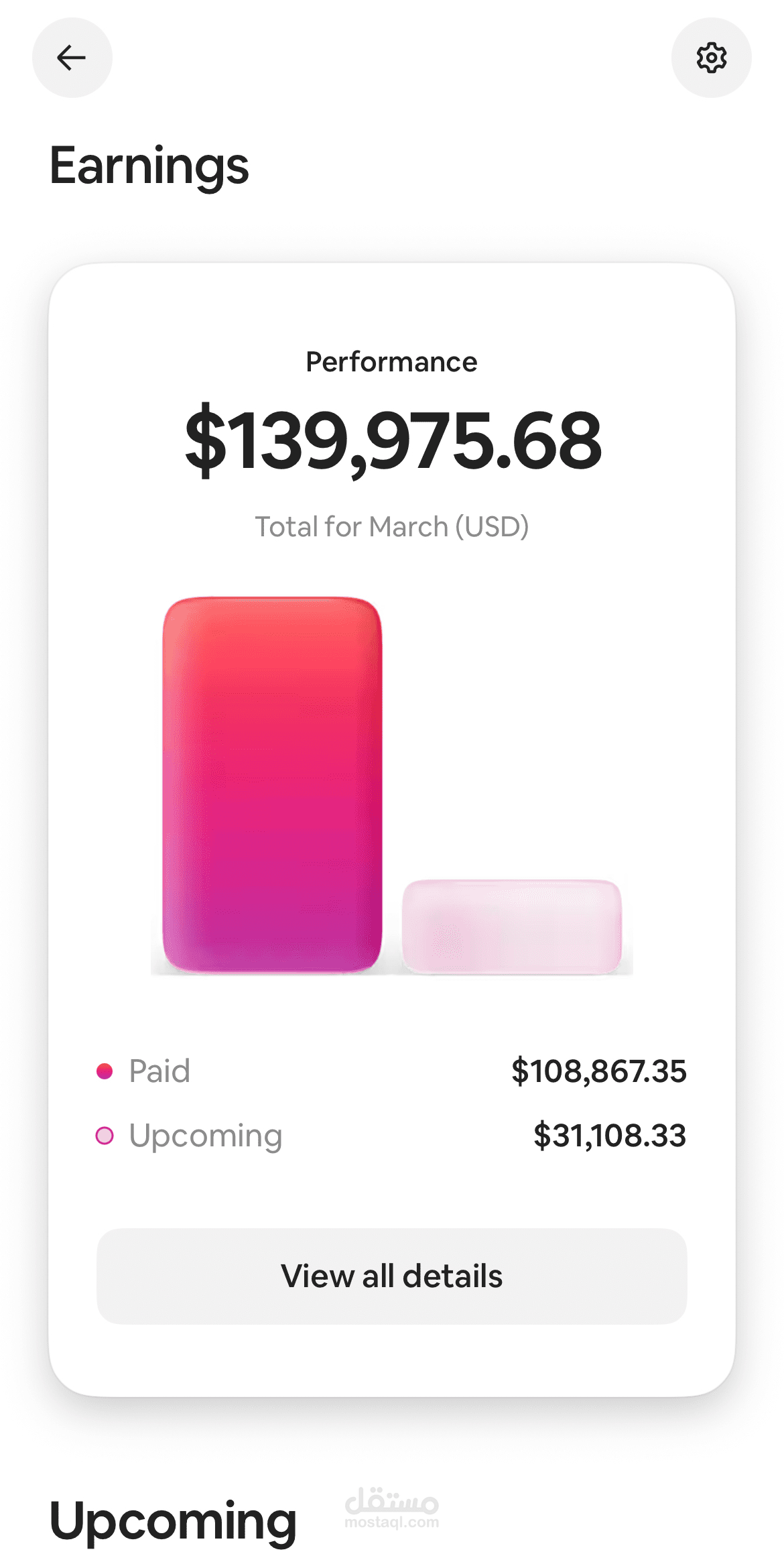Tap the $108,867.35 paid amount
Image resolution: width=784 pixels, height=1562 pixels.
point(598,1071)
